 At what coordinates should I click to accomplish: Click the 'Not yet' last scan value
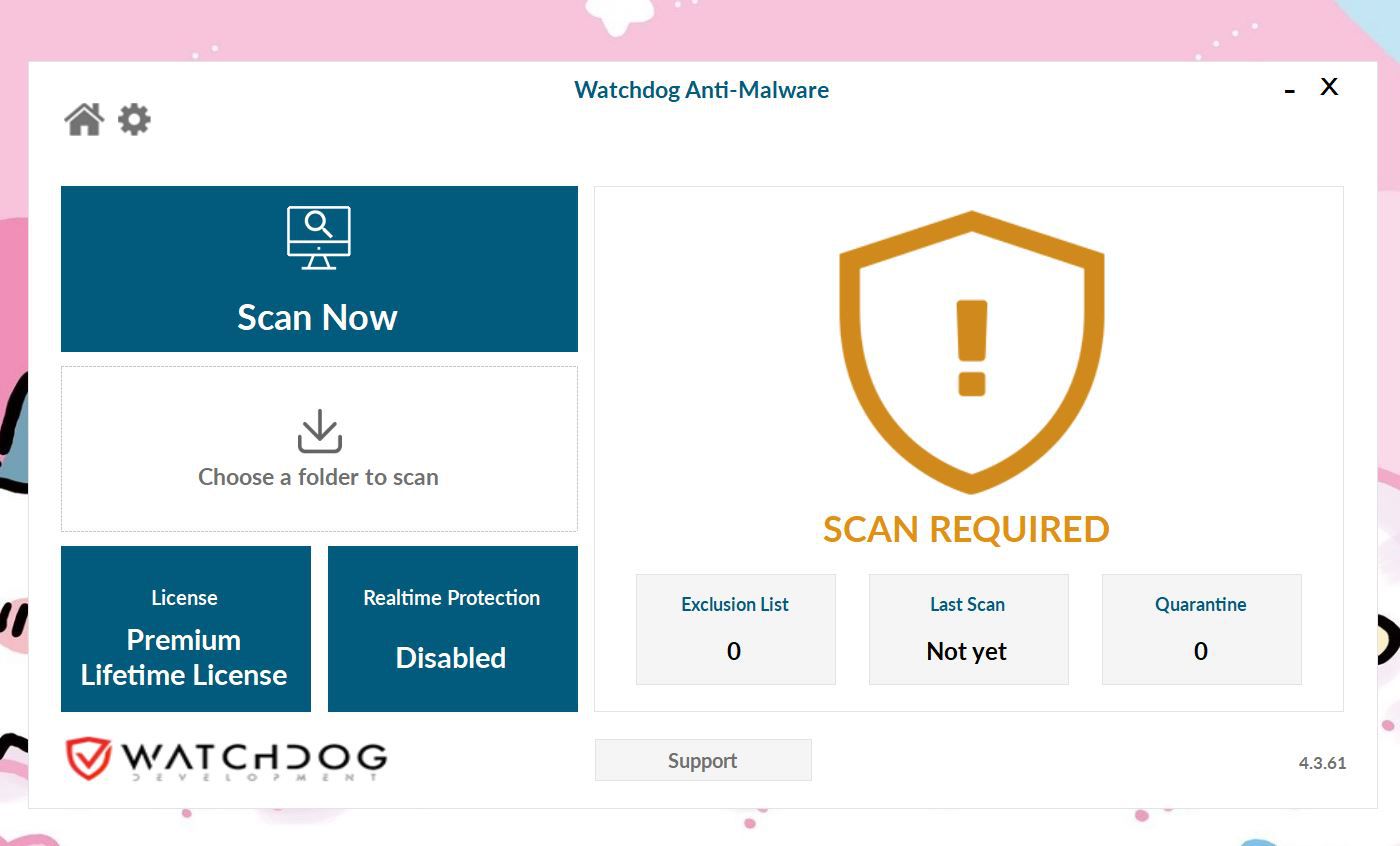[967, 652]
